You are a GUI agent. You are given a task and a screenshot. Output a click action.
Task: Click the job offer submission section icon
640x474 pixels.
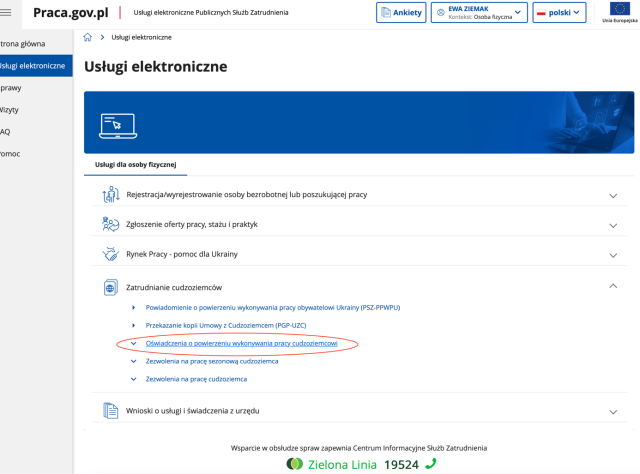pyautogui.click(x=111, y=224)
